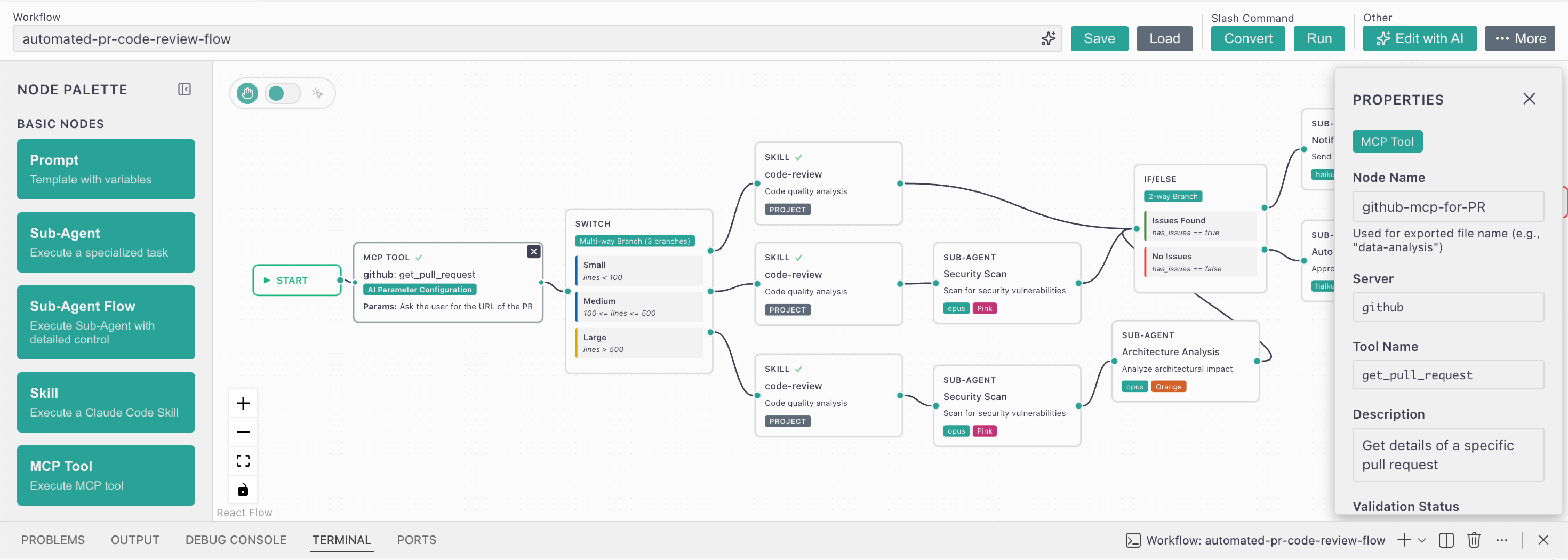
Task: Click the Basic Nodes section heading
Action: tap(61, 124)
